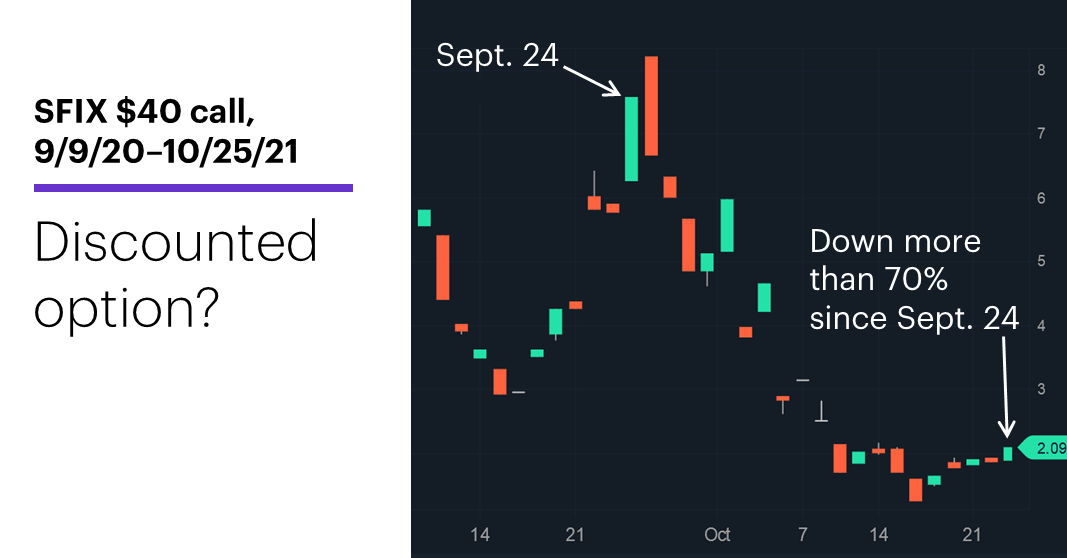1067x558 pixels.
Task: Click the last green candle near 2.09
Action: pos(1008,453)
